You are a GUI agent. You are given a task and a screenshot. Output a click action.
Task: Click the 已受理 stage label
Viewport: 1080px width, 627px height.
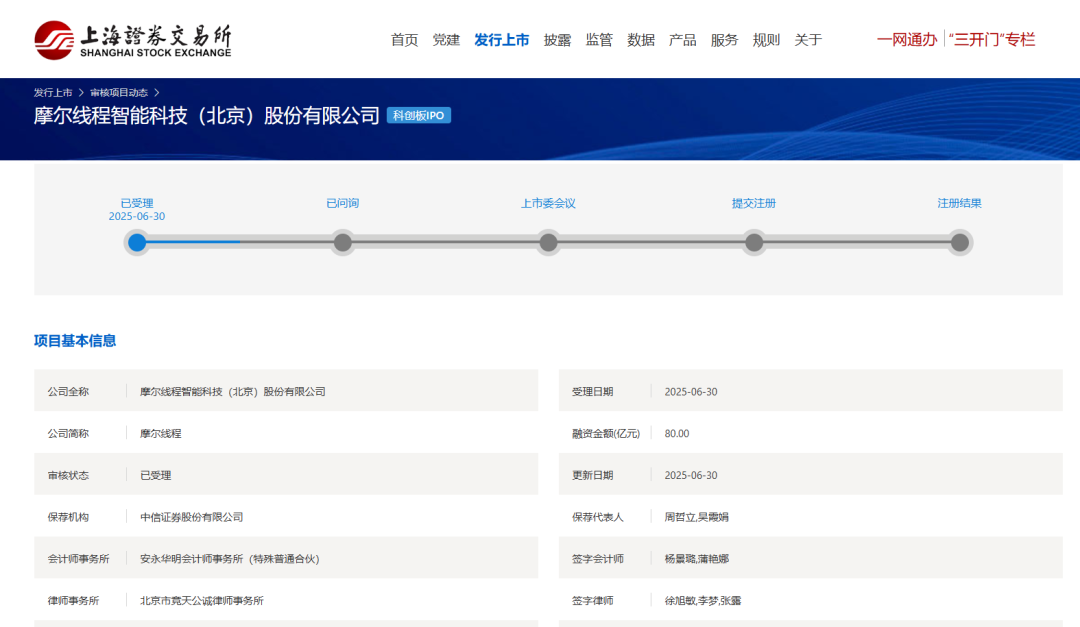pyautogui.click(x=137, y=203)
